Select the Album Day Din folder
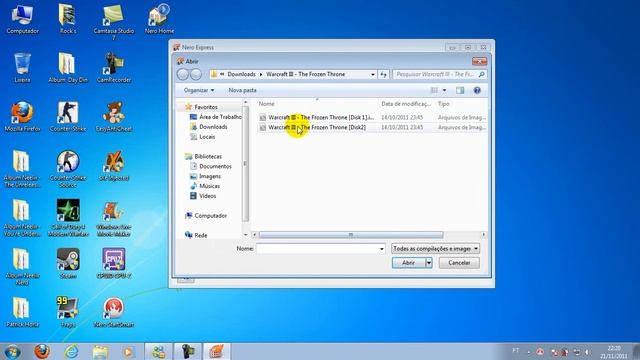The image size is (640, 360). [x=68, y=68]
